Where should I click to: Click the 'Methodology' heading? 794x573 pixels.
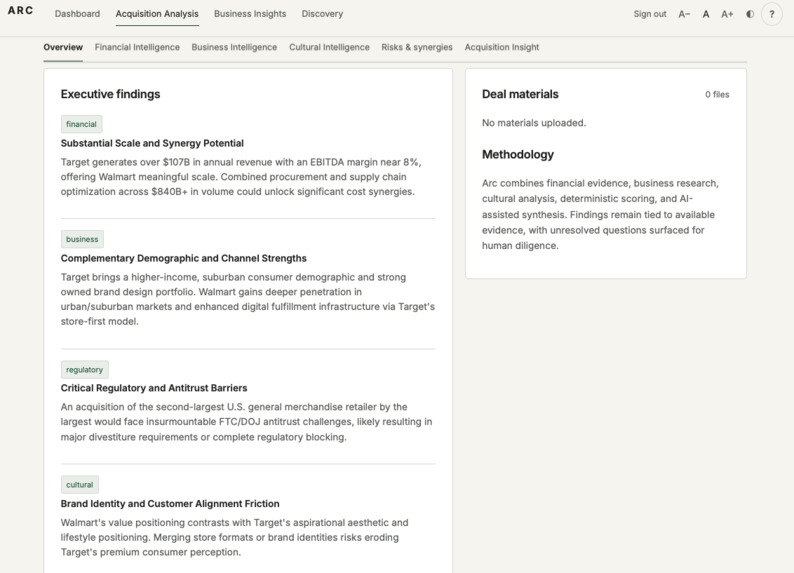tap(518, 154)
